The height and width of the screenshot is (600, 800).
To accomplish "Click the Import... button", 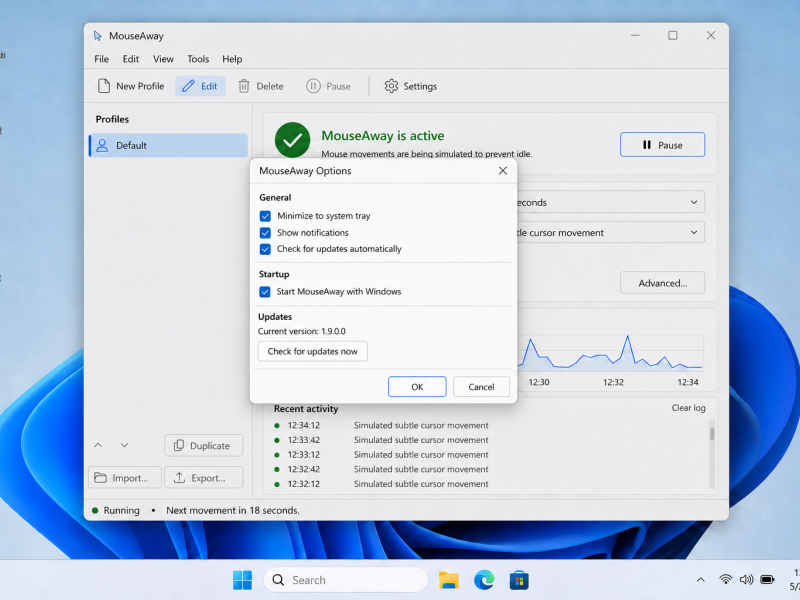I will pyautogui.click(x=125, y=478).
